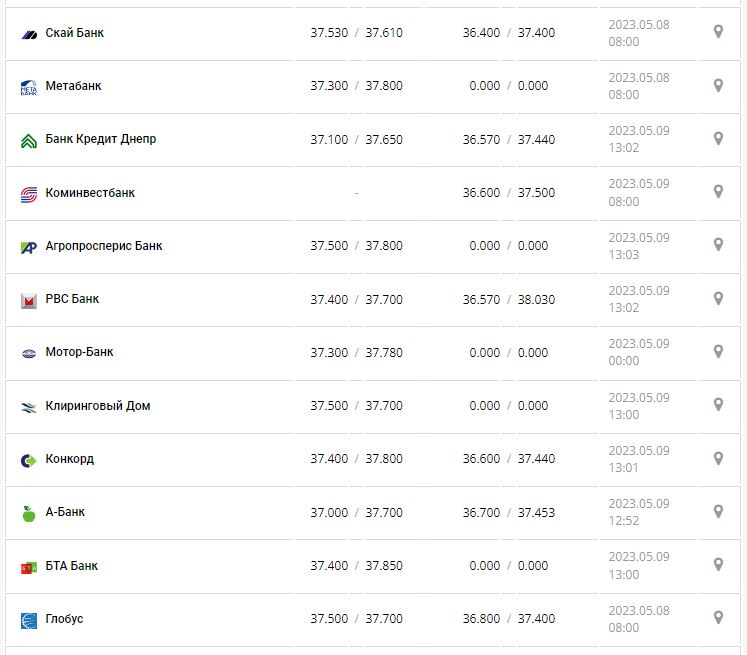This screenshot has width=747, height=655.
Task: Open the Клиринговый Дом location pin
Action: point(718,405)
